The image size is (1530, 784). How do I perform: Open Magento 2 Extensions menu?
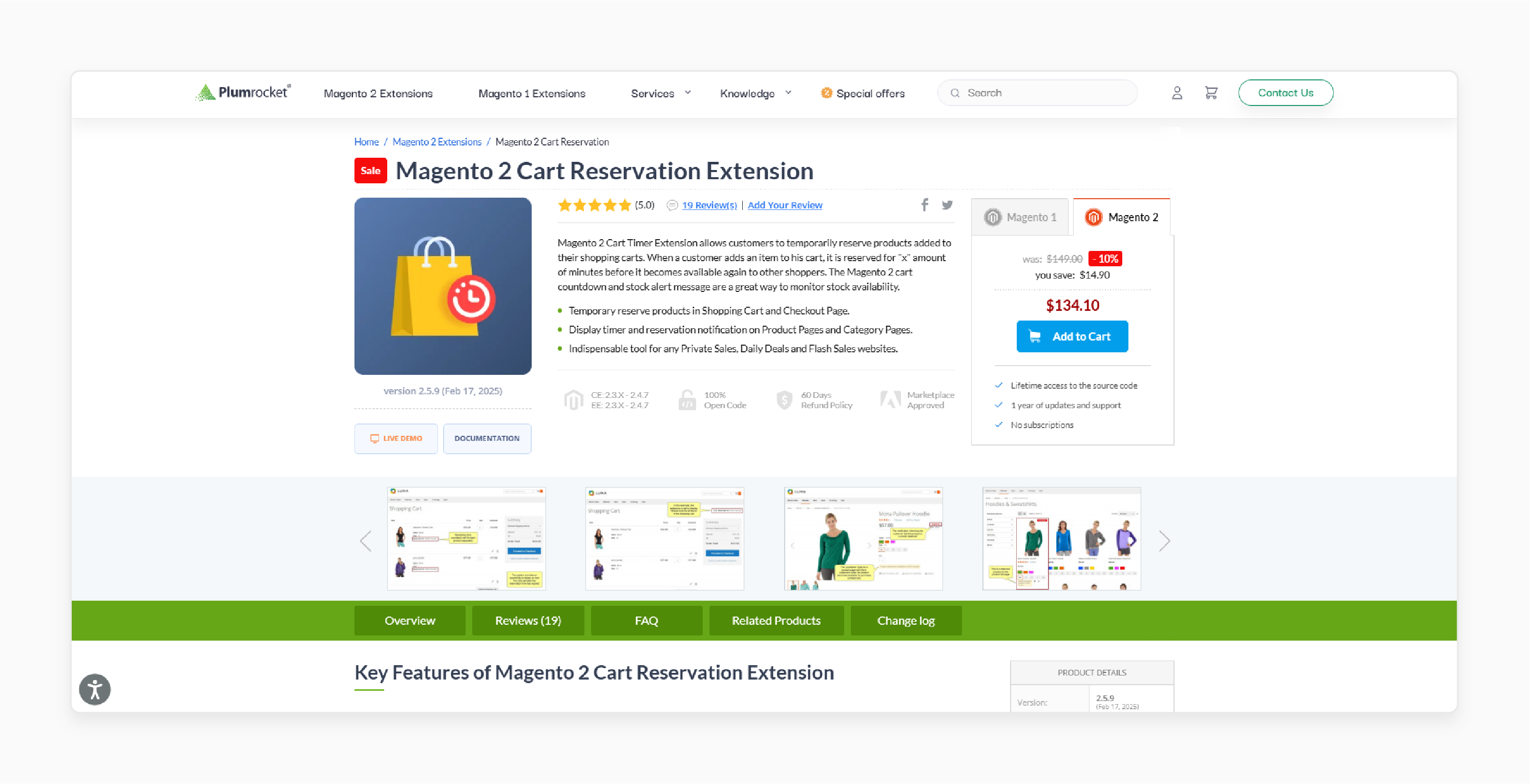(379, 93)
